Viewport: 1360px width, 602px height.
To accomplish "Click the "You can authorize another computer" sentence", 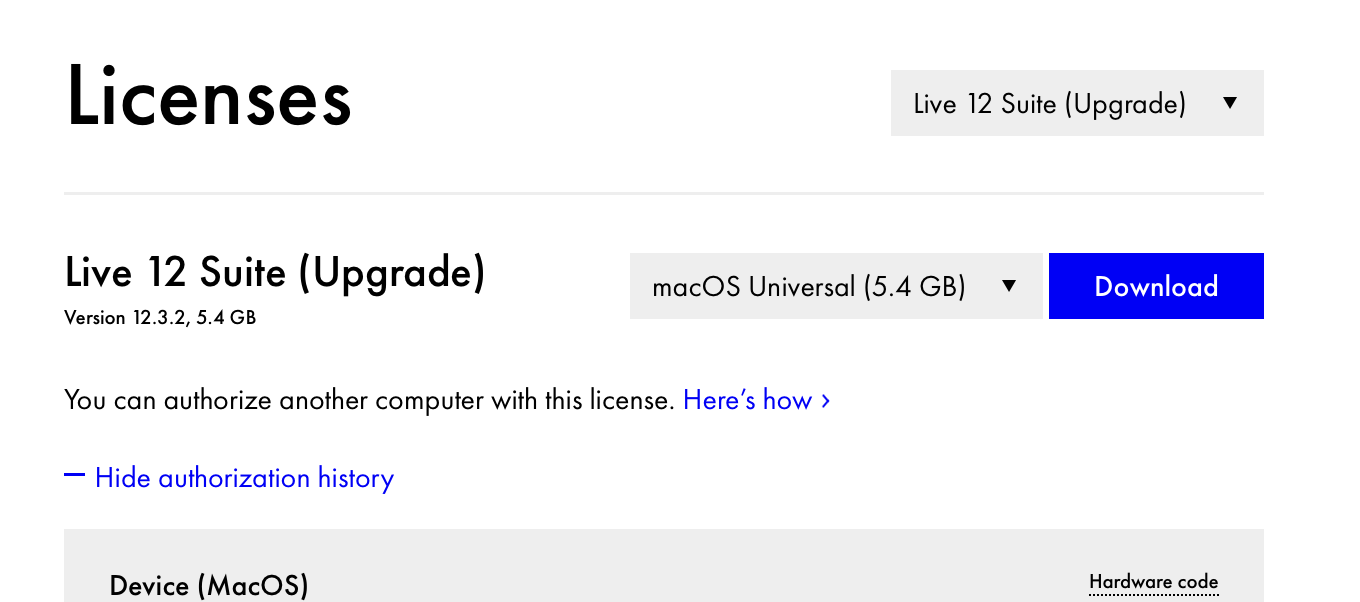I will click(368, 401).
